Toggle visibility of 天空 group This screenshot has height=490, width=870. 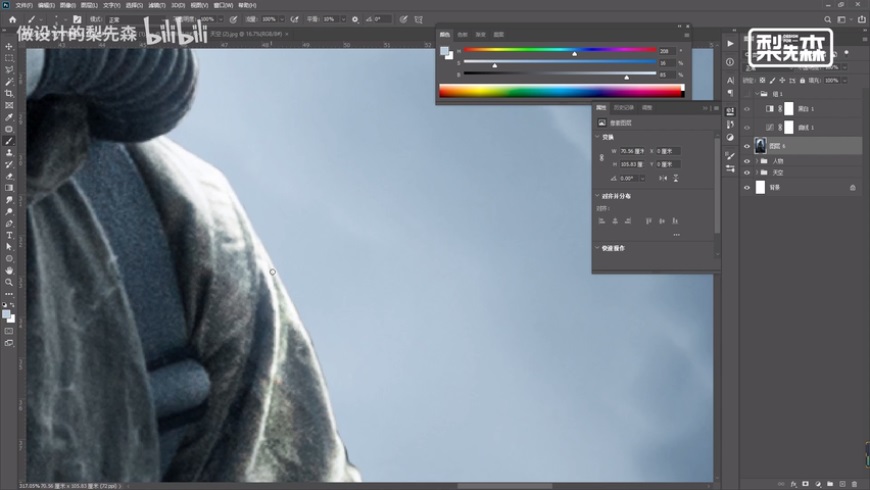(x=747, y=173)
